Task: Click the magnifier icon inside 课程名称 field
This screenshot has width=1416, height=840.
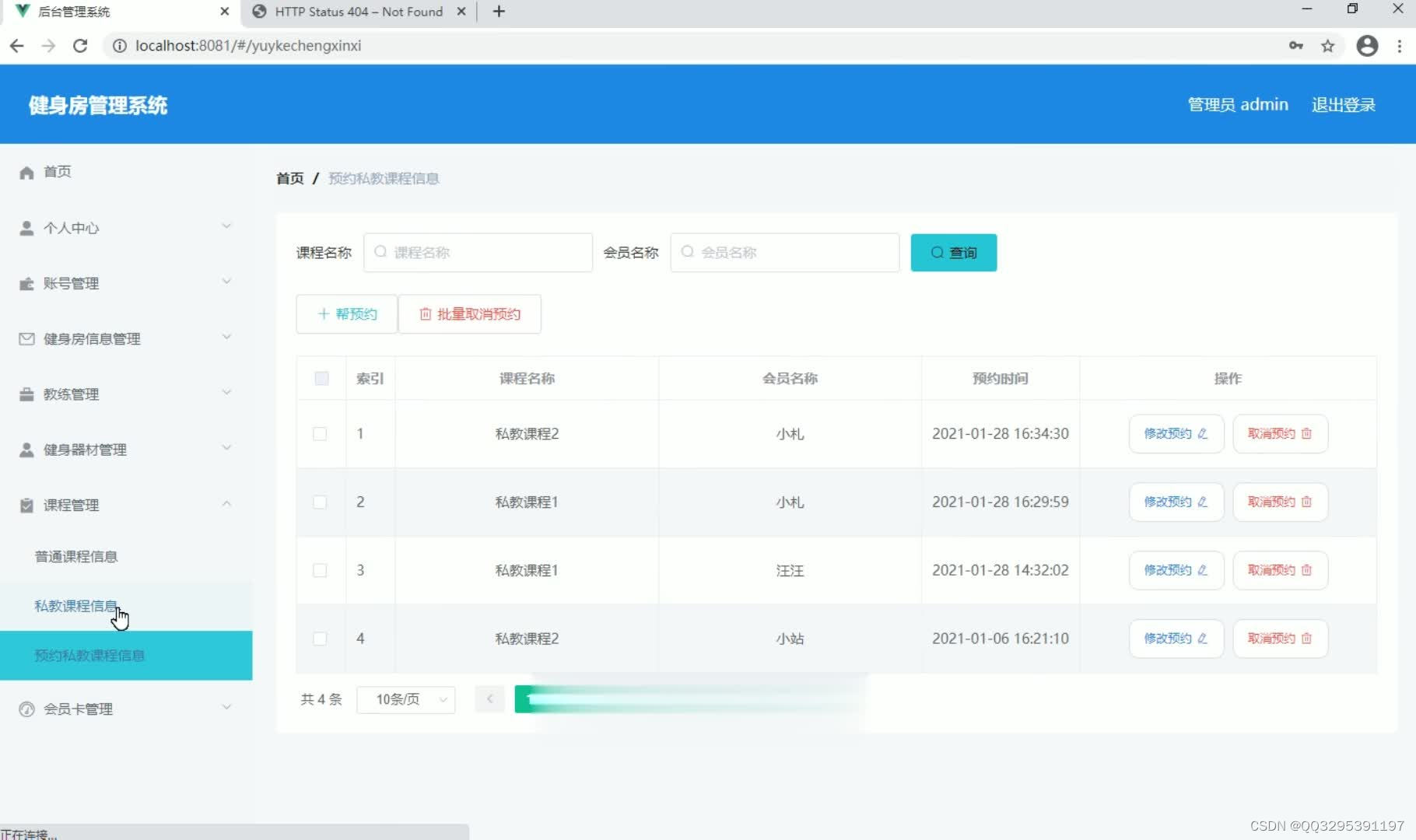Action: (x=380, y=252)
